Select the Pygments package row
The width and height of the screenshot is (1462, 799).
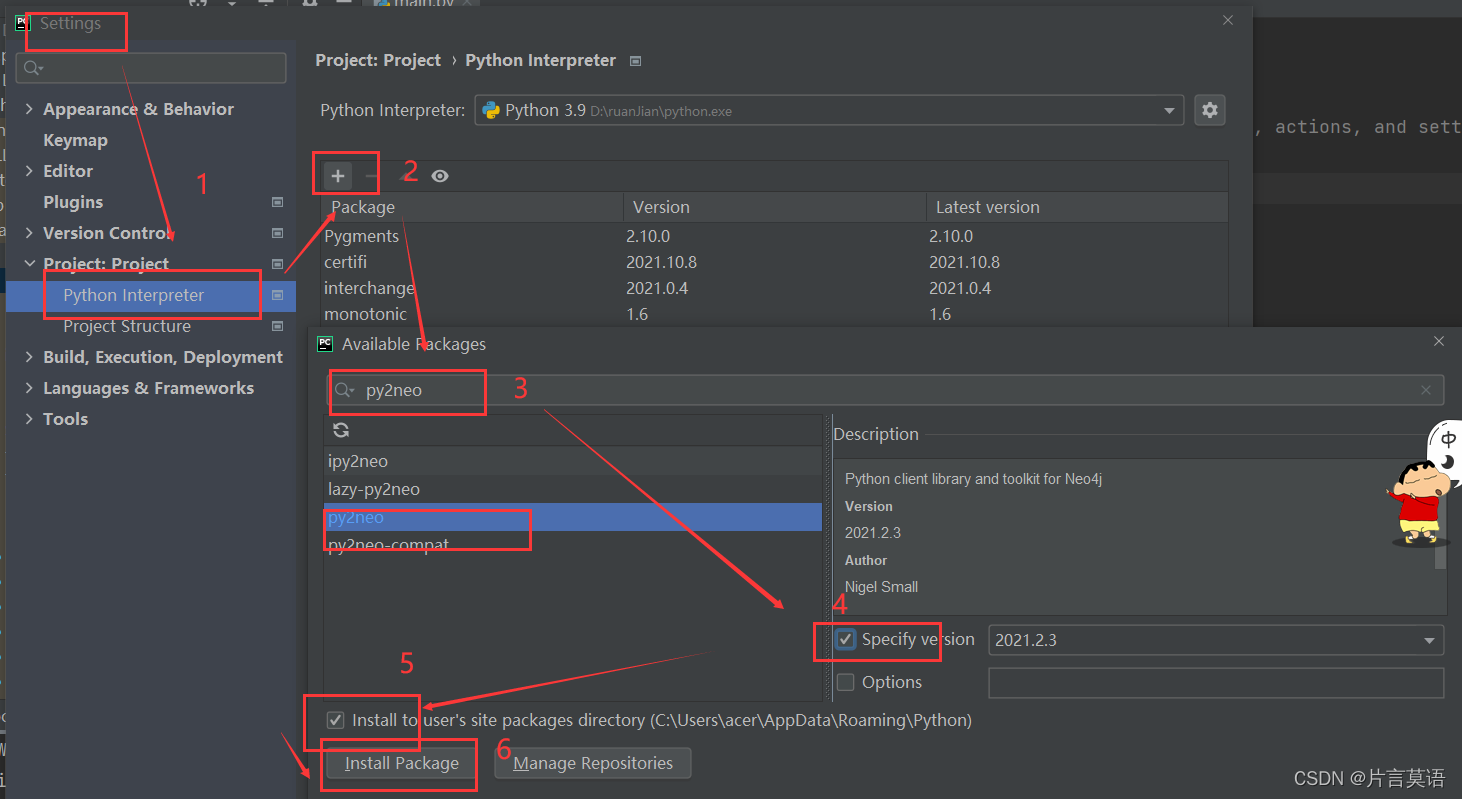pos(775,236)
